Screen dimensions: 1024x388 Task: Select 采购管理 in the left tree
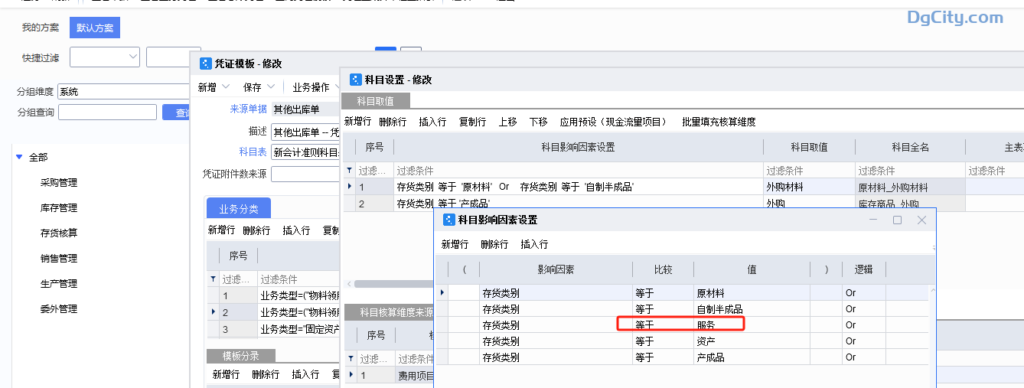[59, 183]
